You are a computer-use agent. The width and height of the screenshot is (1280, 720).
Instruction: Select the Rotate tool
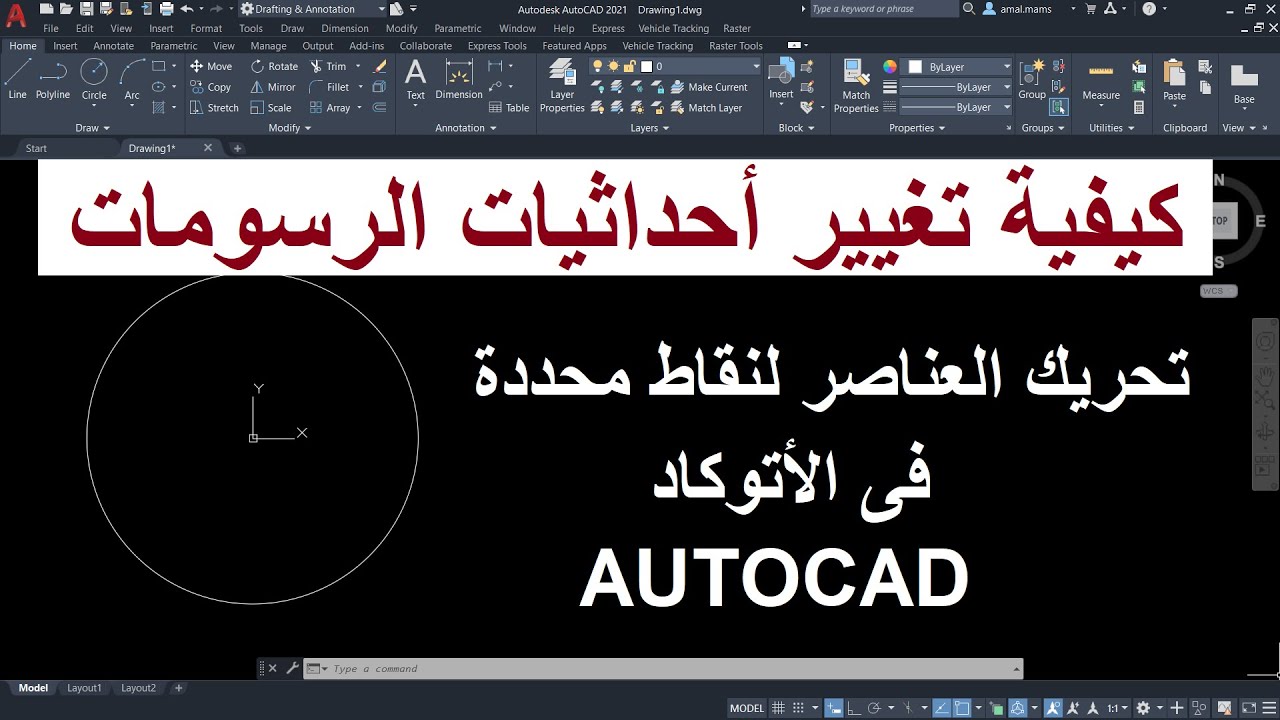click(274, 66)
